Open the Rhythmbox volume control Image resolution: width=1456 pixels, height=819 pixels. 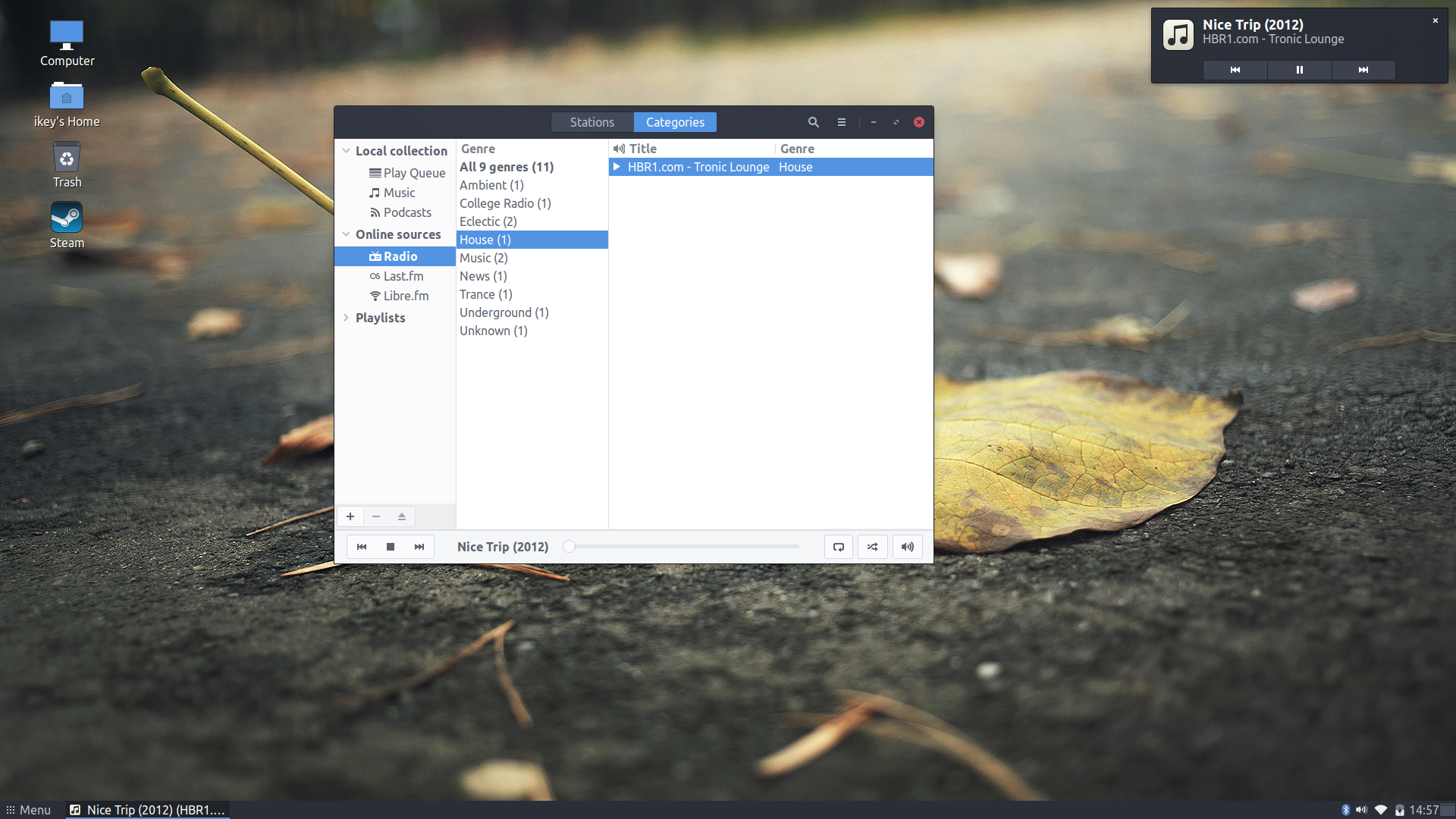(908, 547)
